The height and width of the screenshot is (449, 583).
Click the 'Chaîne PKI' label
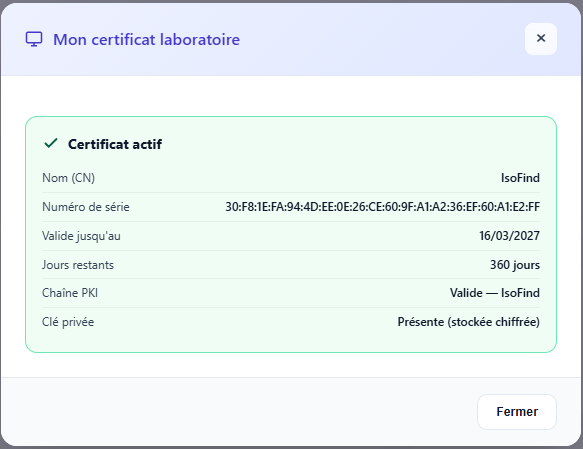pyautogui.click(x=70, y=293)
